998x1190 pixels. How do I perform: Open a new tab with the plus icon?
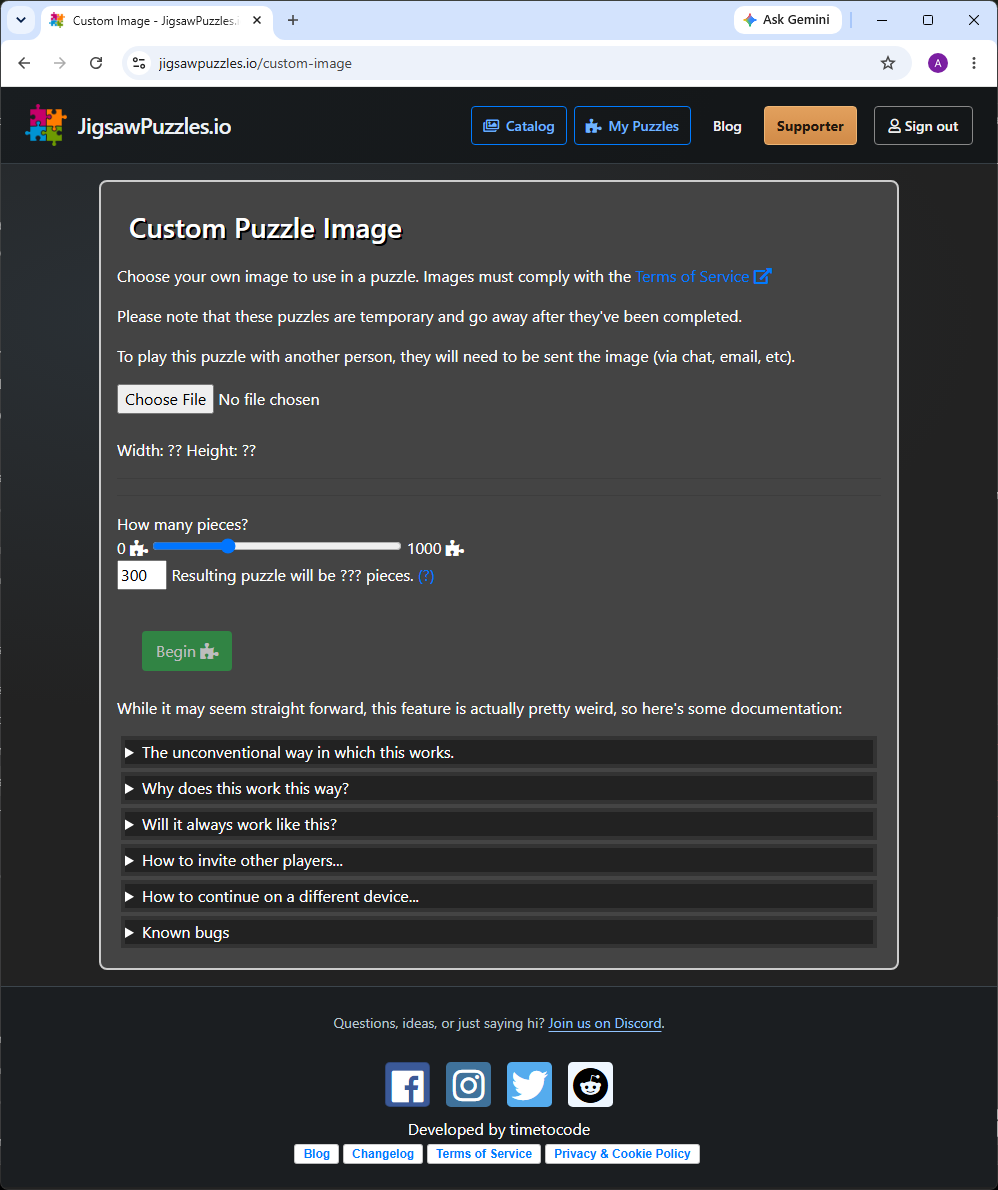click(293, 20)
